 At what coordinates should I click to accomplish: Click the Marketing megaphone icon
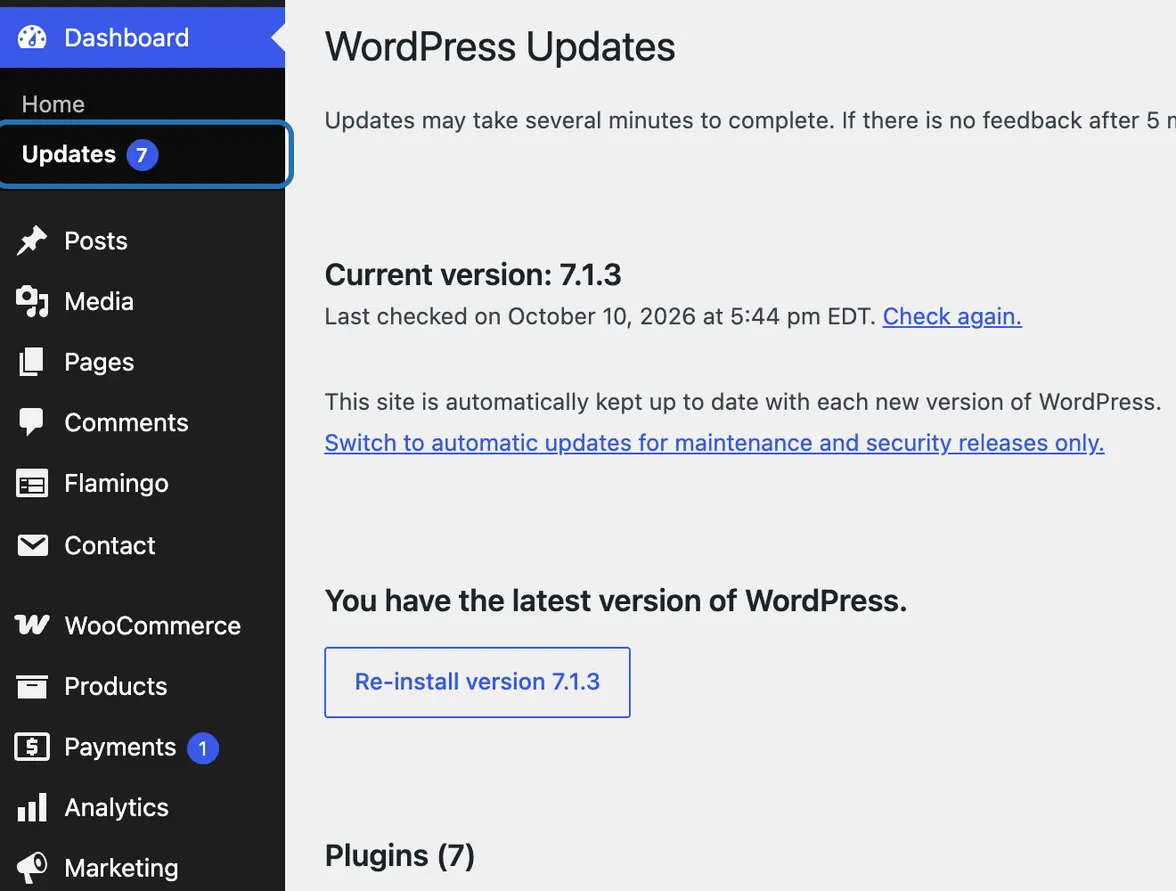tap(32, 868)
